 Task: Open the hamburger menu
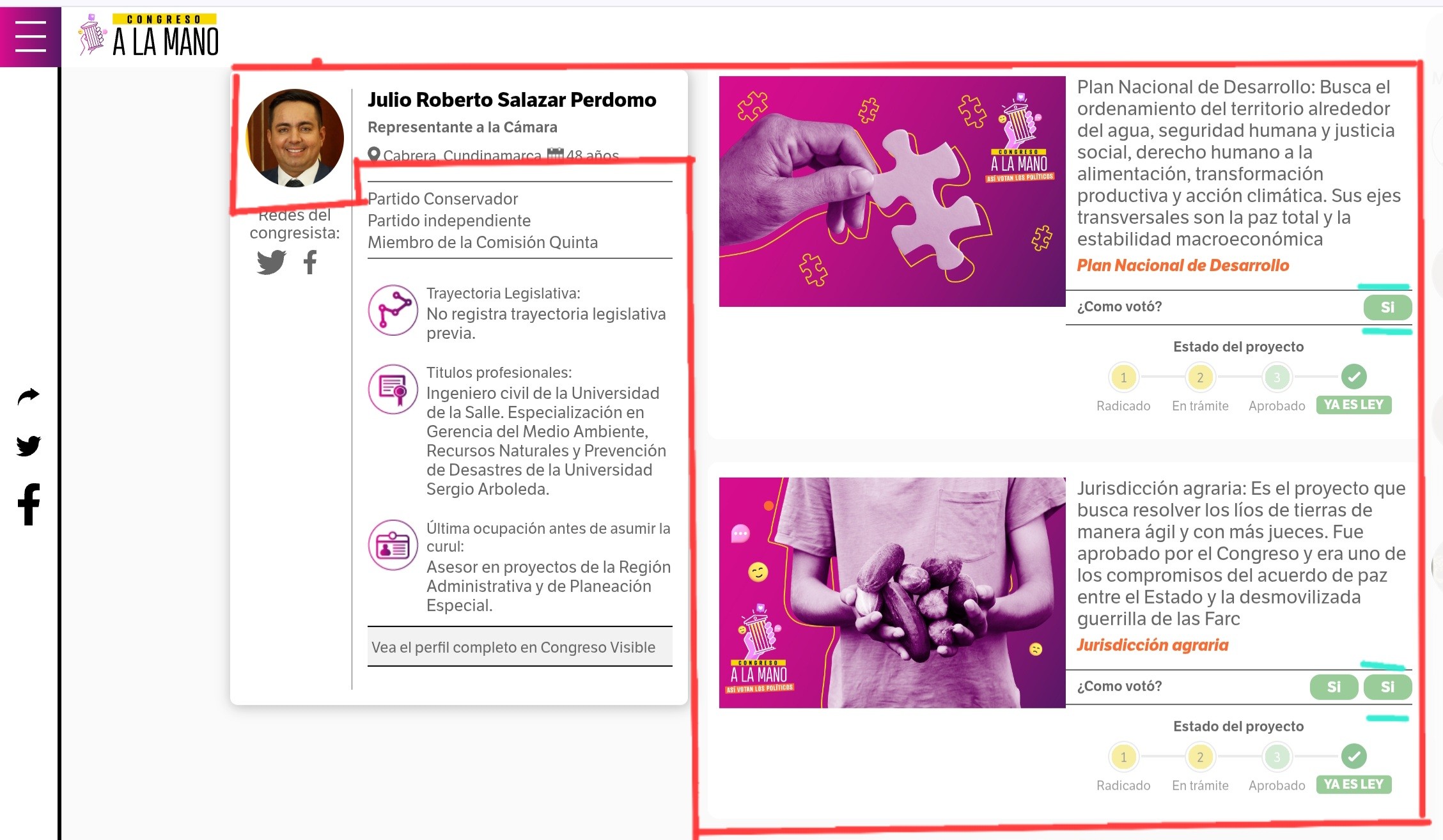pyautogui.click(x=30, y=36)
